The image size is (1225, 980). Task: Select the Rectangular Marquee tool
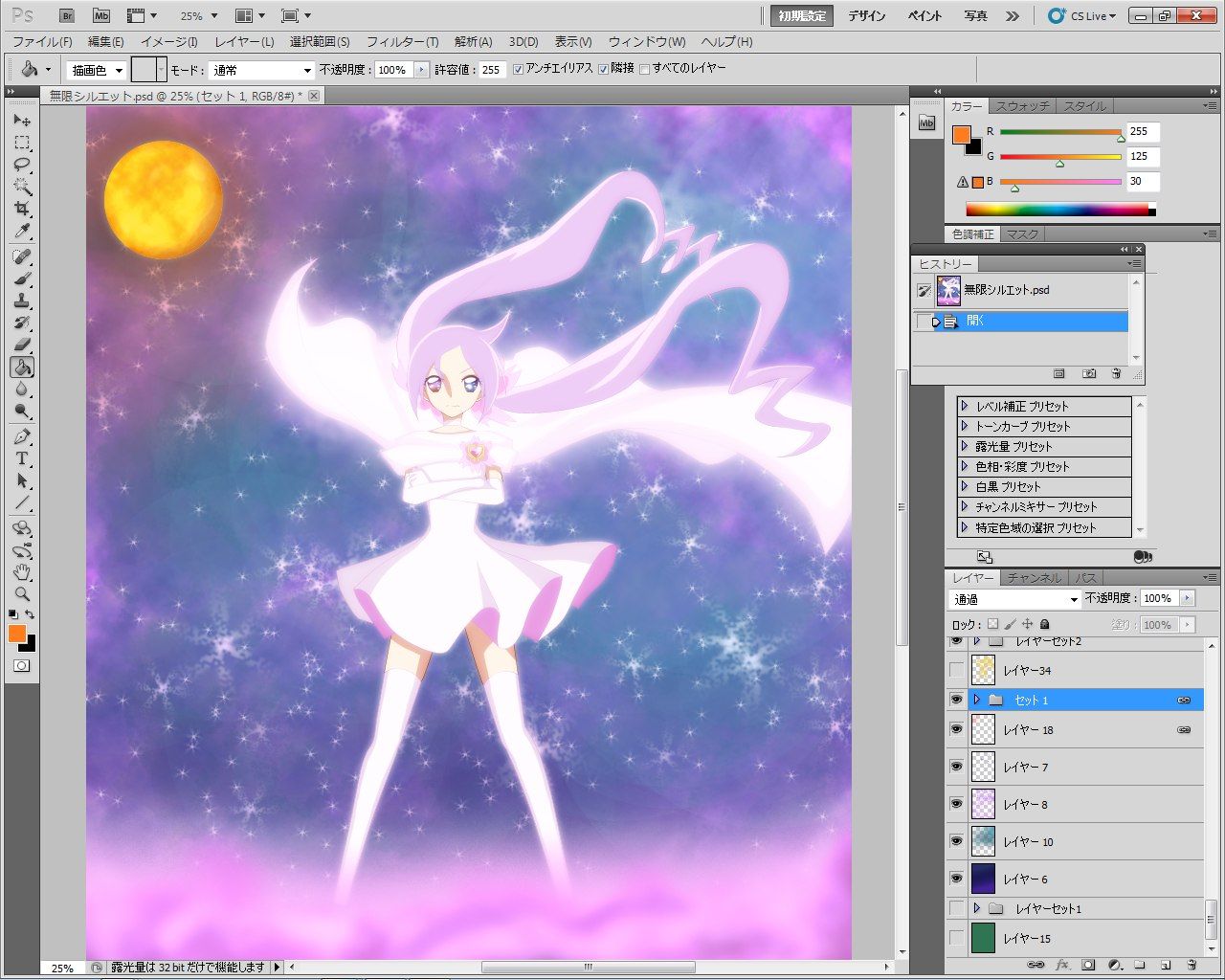[22, 144]
